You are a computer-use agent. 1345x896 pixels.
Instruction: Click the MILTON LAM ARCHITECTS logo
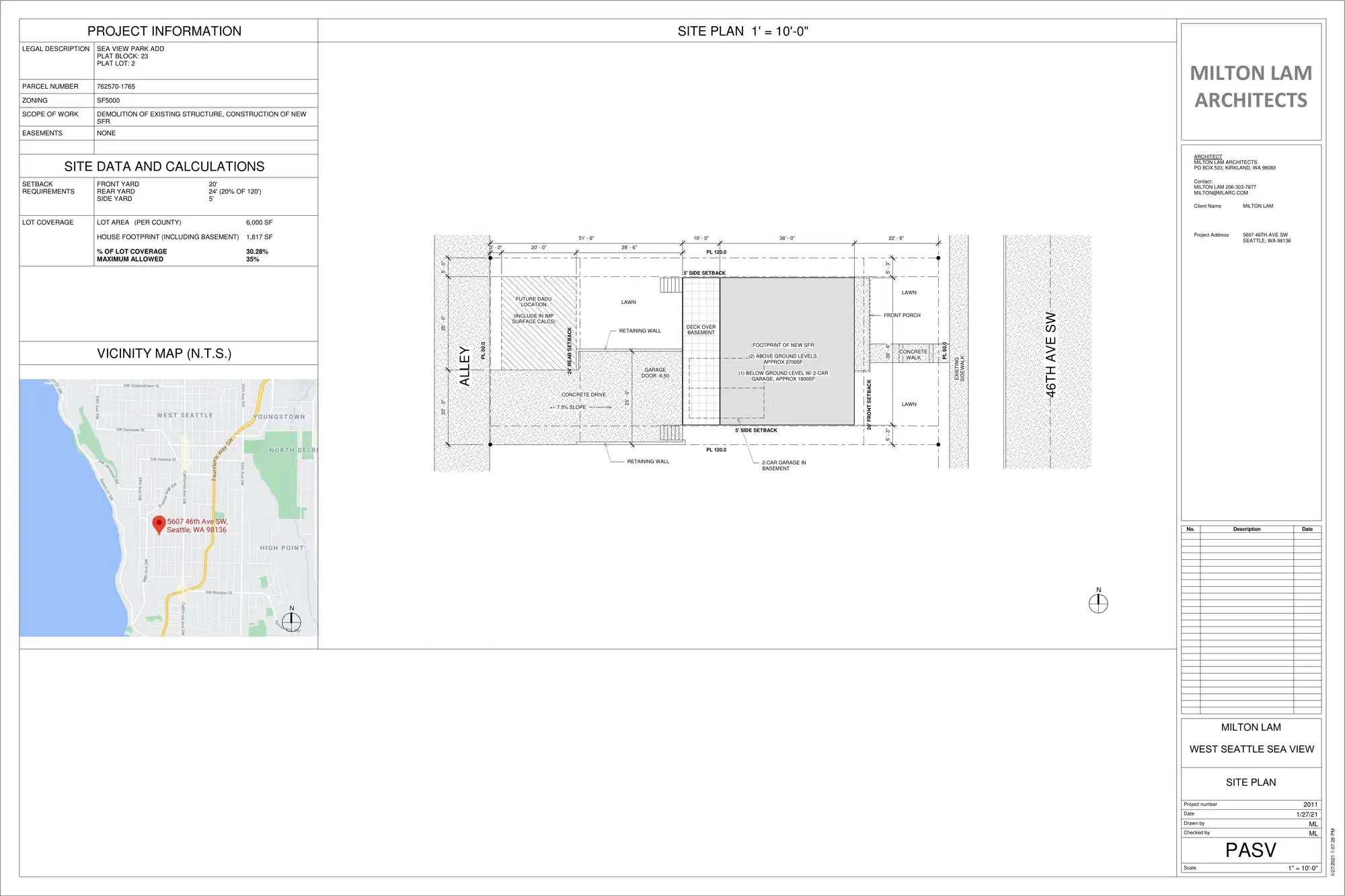[x=1251, y=87]
